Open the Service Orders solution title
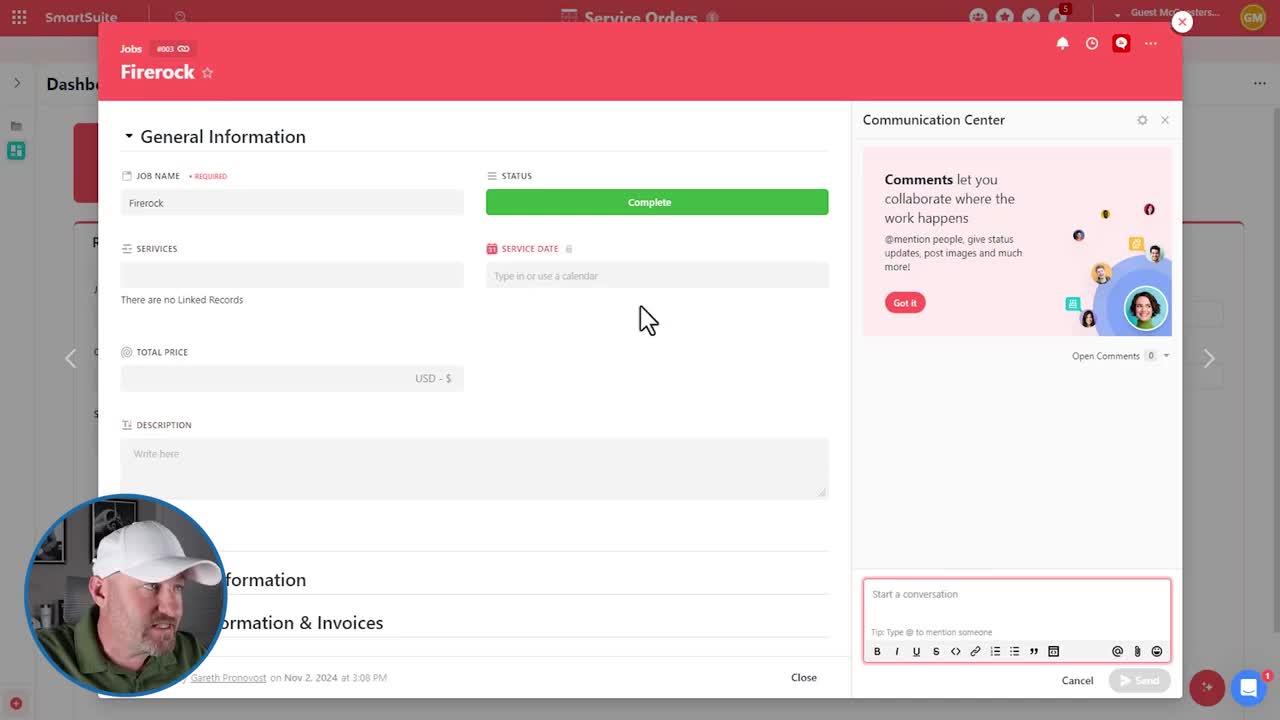This screenshot has height=720, width=1280. click(641, 18)
